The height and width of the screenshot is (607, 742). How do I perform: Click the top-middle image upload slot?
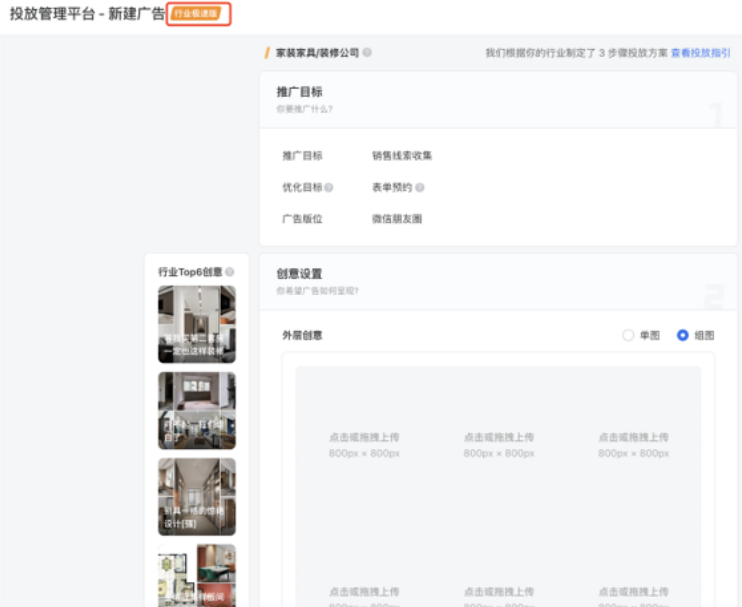pyautogui.click(x=499, y=445)
